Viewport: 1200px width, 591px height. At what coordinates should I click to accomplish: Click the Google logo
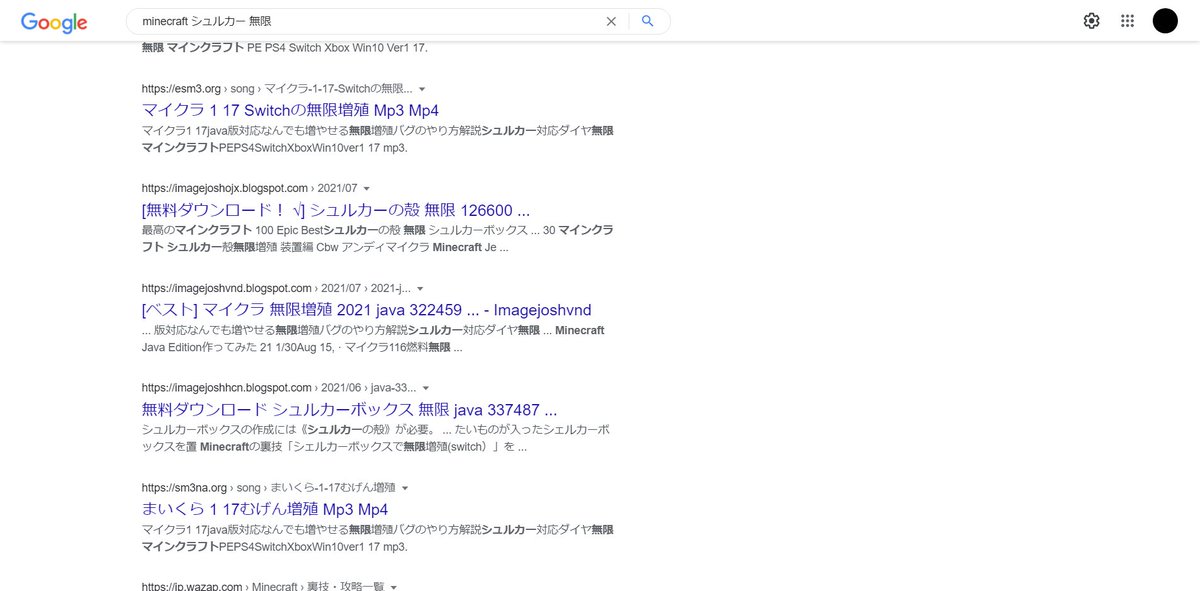(54, 22)
